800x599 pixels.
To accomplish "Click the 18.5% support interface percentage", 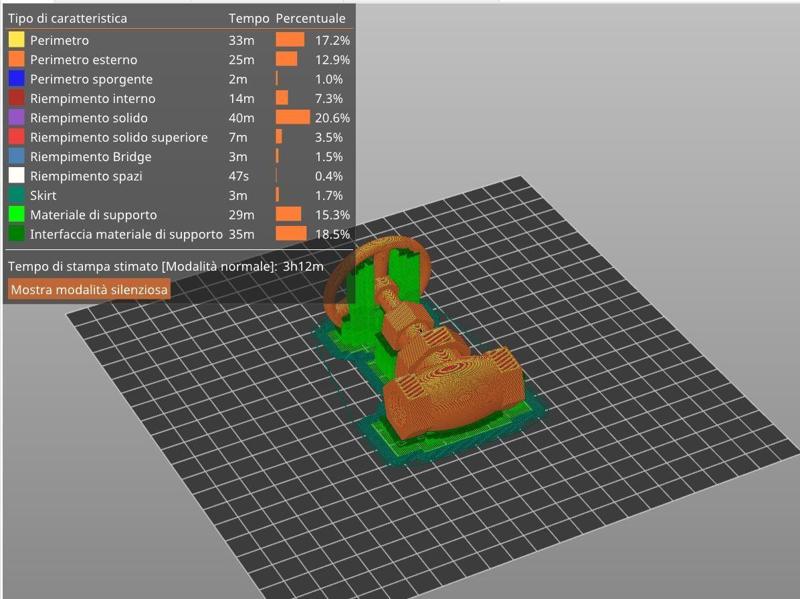I will pos(332,234).
